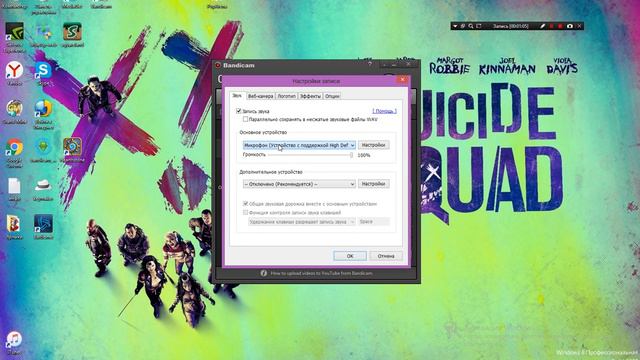Open the green Android emulator desktop shortcut
The width and height of the screenshot is (640, 360).
(43, 147)
